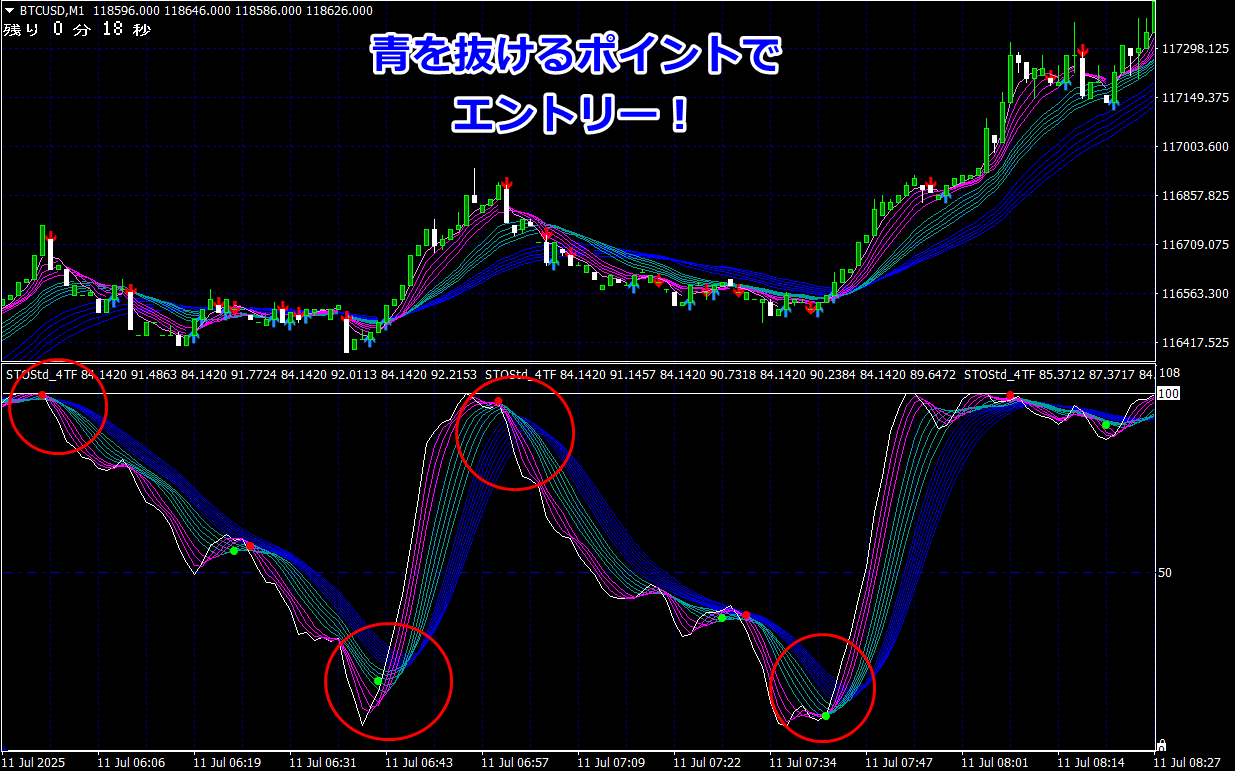
Task: Click the leftmost STOStd_4TF indicator label
Action: click(x=41, y=374)
